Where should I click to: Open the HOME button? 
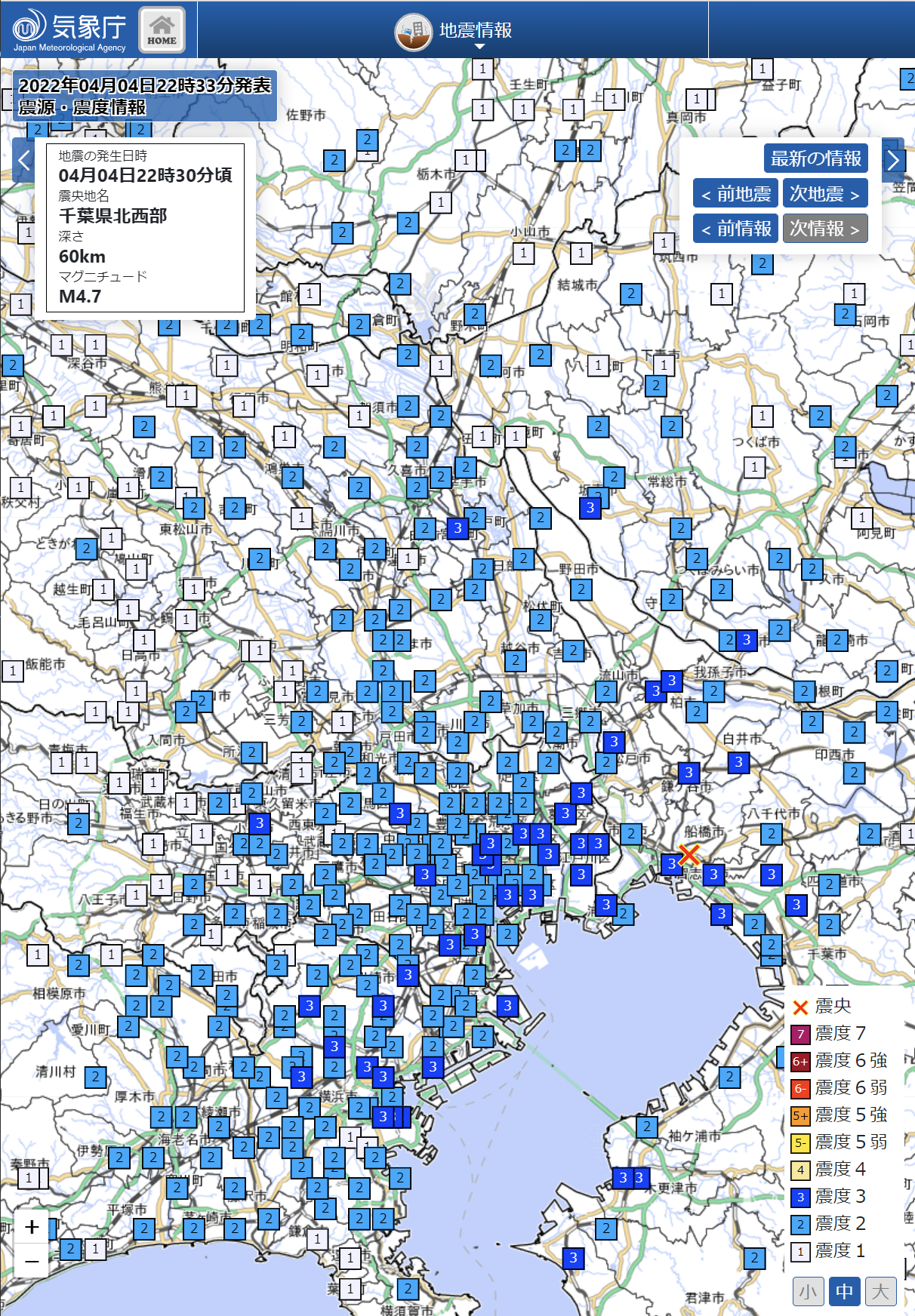point(162,30)
